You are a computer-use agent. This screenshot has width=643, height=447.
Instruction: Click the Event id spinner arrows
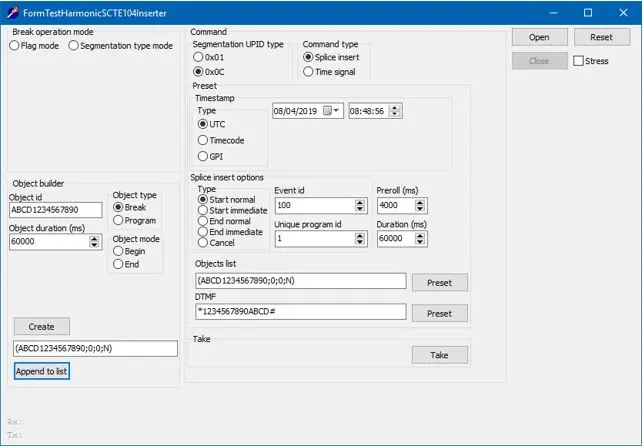(x=360, y=205)
